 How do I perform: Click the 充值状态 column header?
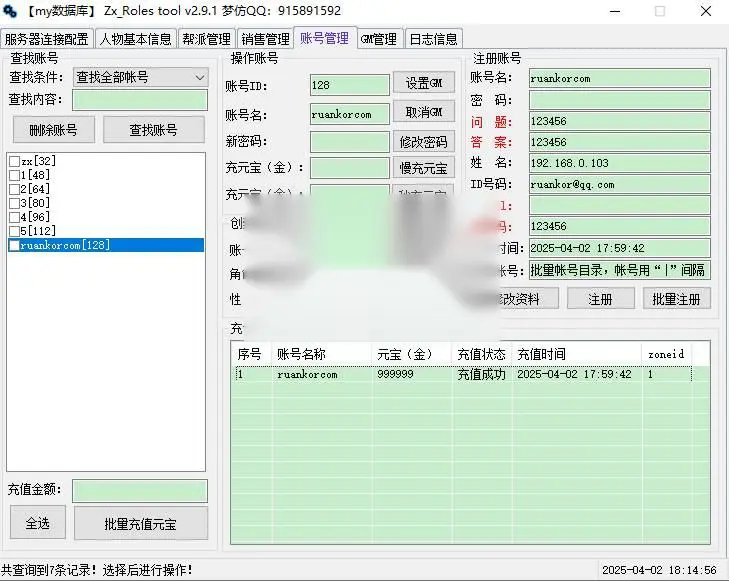pyautogui.click(x=482, y=354)
